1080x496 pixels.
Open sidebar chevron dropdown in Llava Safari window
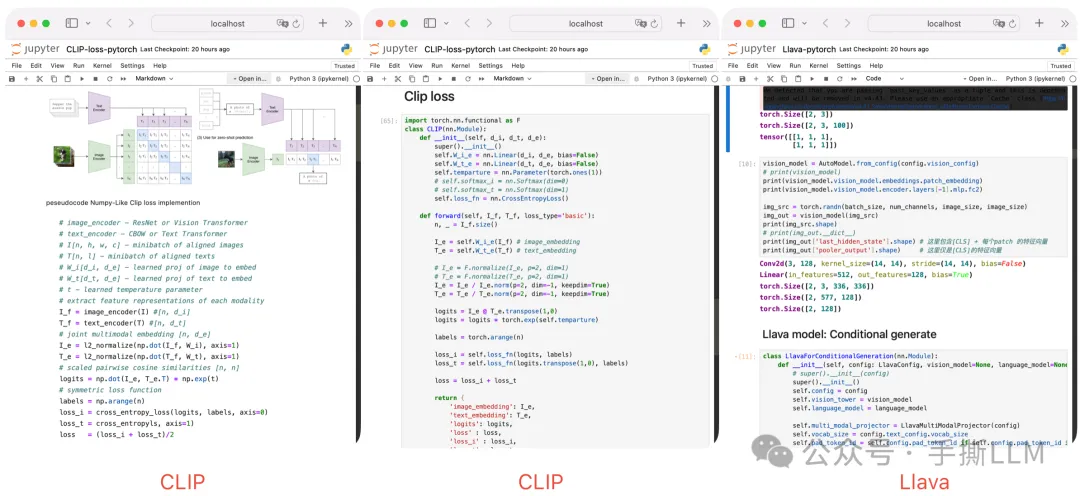(x=804, y=23)
